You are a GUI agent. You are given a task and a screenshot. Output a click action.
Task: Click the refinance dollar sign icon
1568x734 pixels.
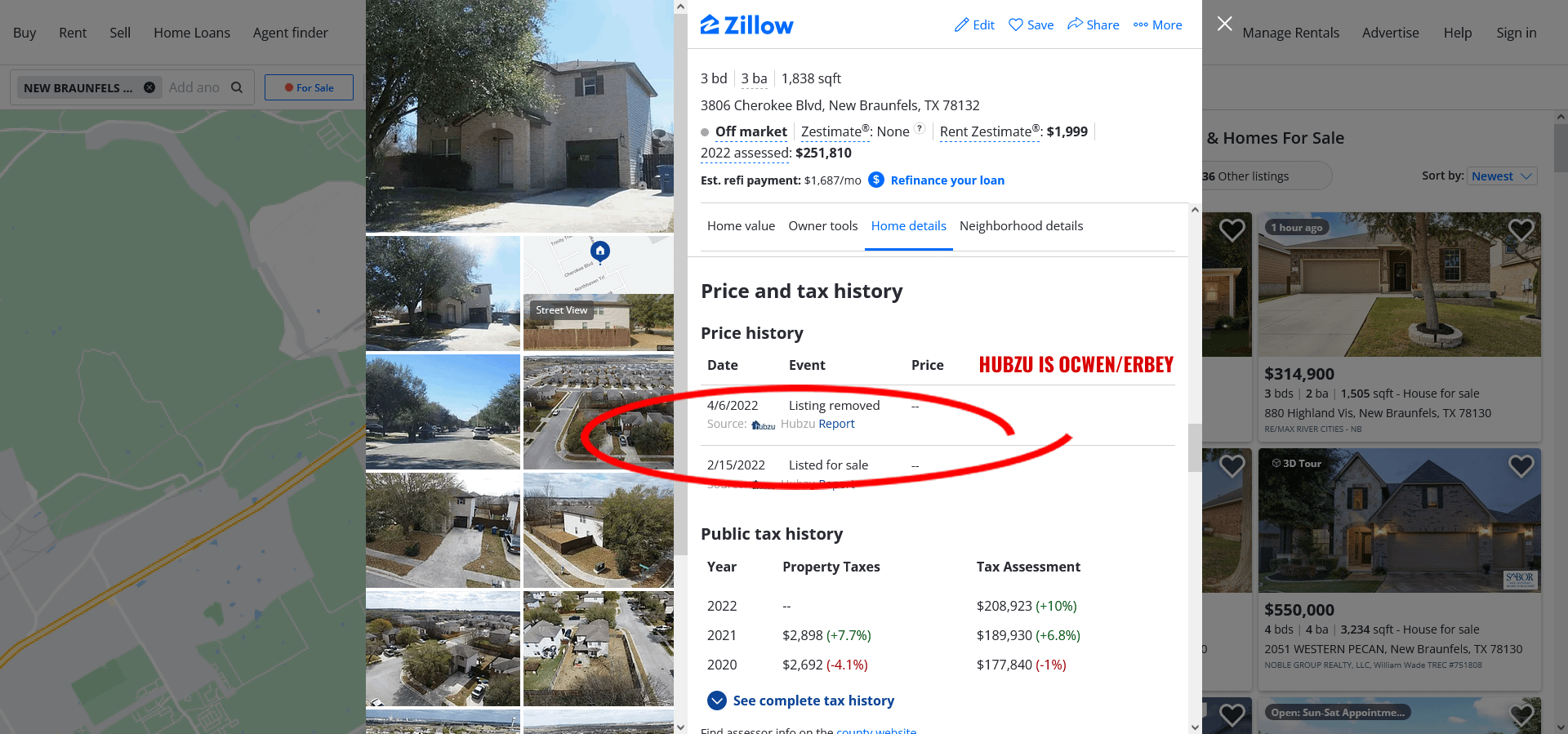click(x=876, y=180)
